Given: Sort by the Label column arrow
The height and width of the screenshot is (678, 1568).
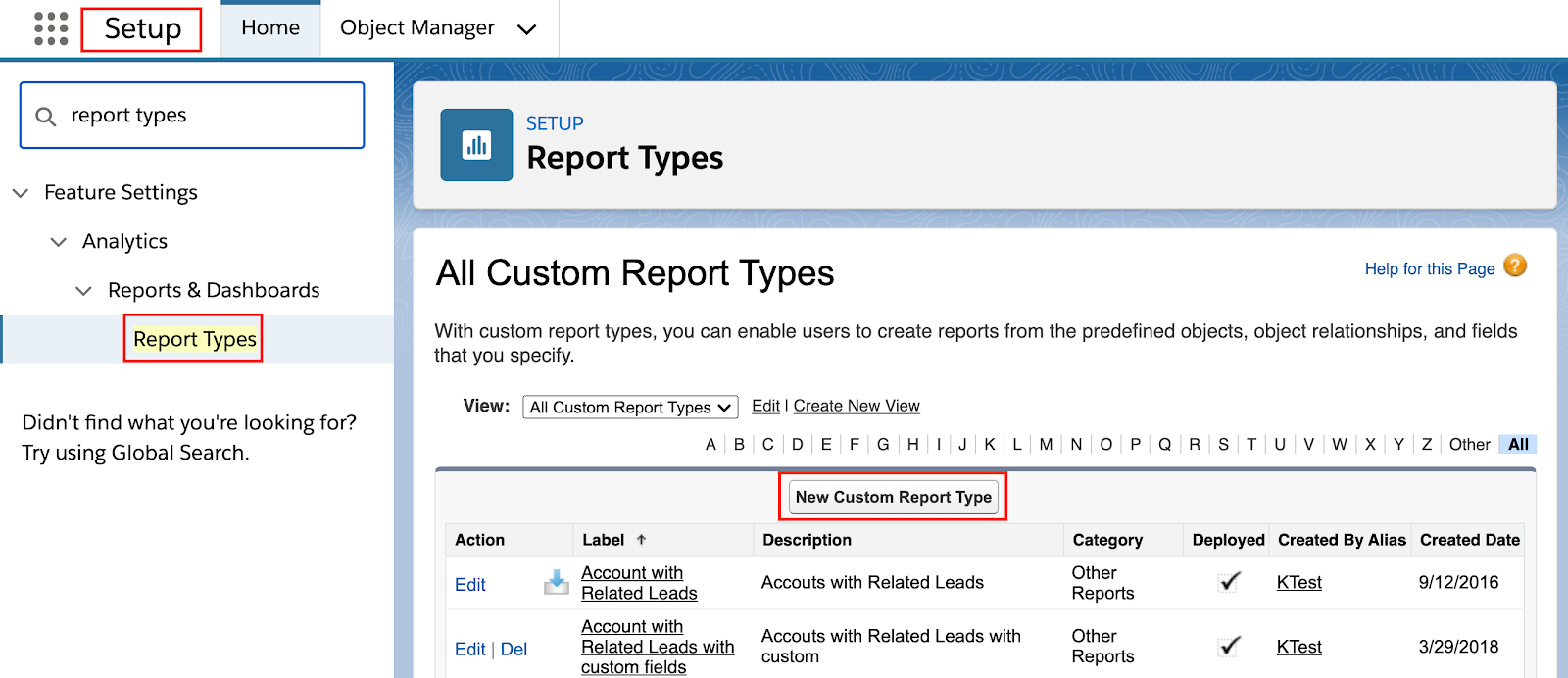Looking at the screenshot, I should point(641,540).
